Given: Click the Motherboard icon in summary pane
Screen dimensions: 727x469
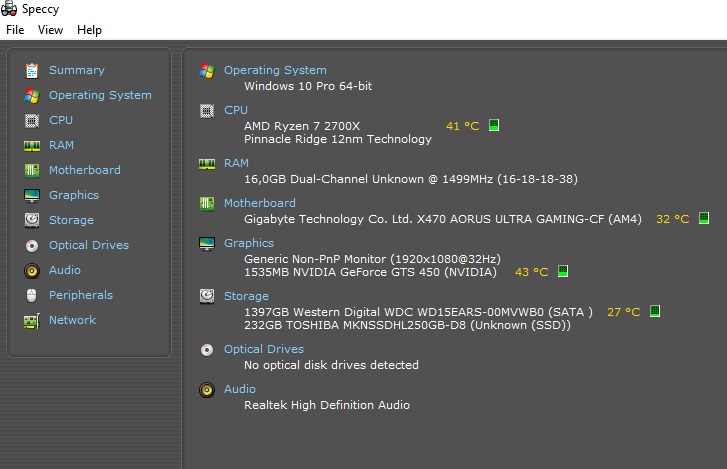Looking at the screenshot, I should tap(207, 203).
